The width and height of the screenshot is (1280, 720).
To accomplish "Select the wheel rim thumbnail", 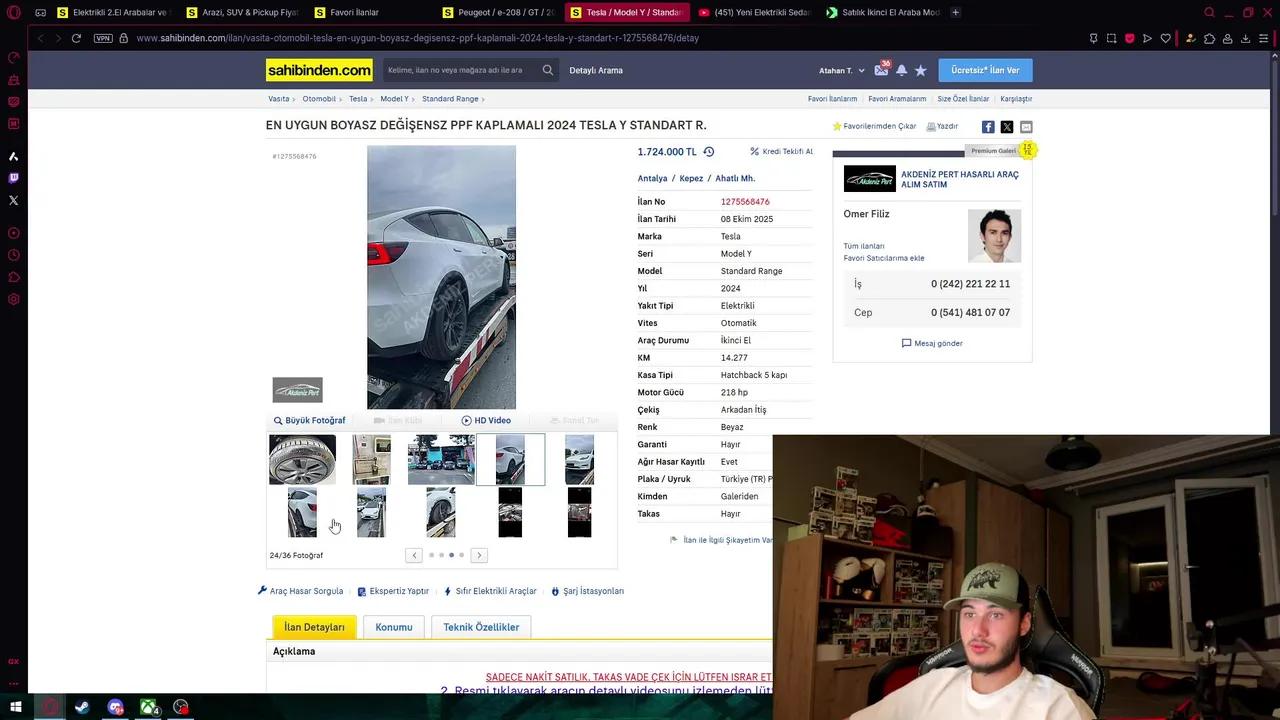I will (302, 459).
